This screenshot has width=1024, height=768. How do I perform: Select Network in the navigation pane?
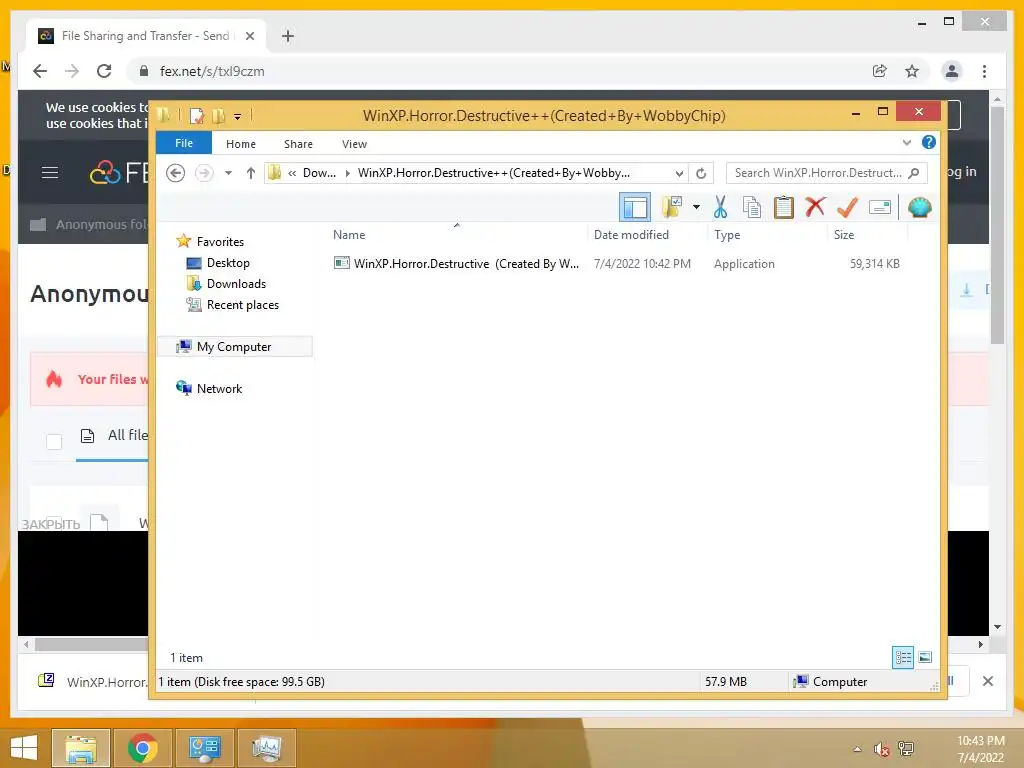click(x=219, y=389)
